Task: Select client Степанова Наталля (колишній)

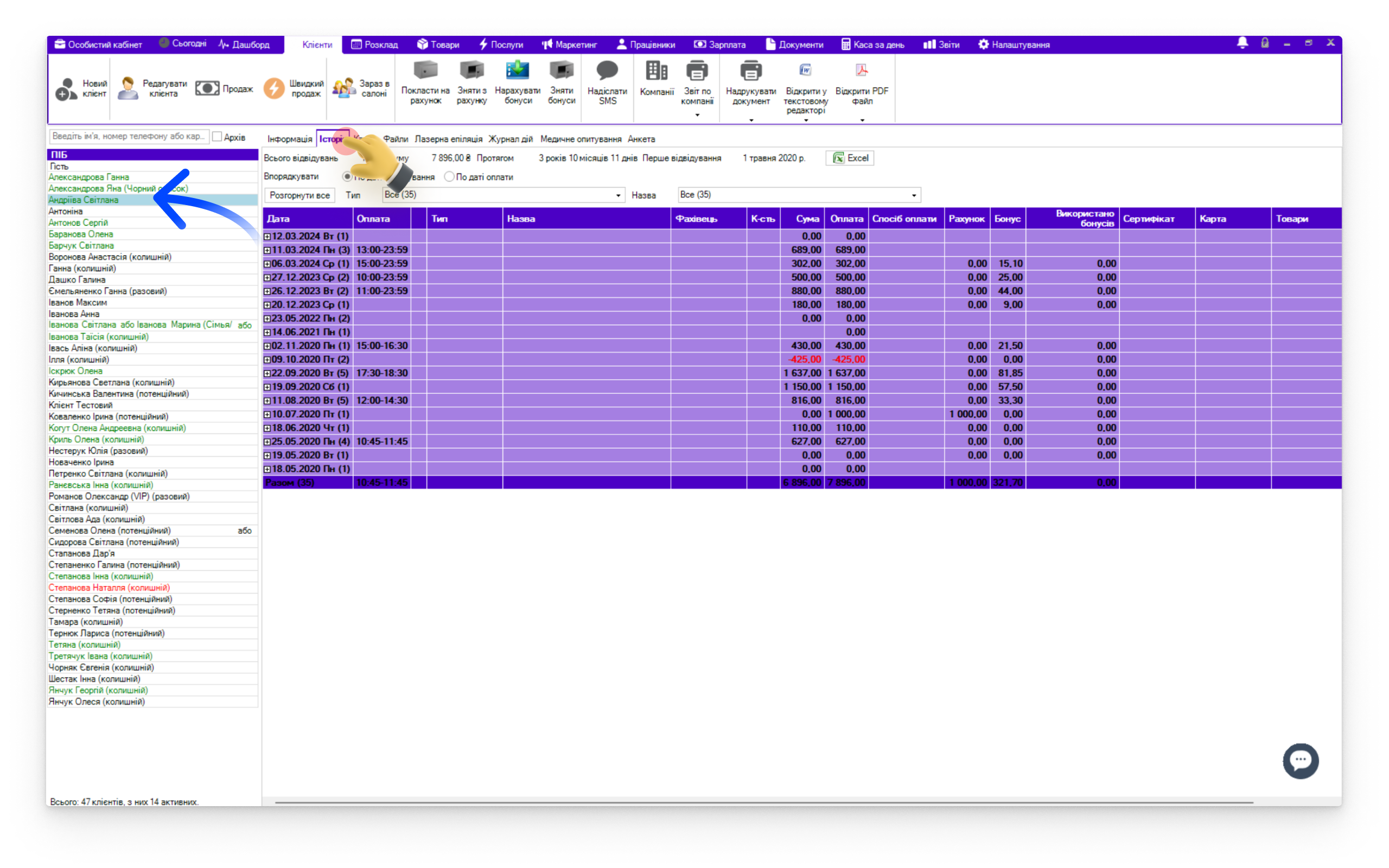Action: tap(152, 588)
